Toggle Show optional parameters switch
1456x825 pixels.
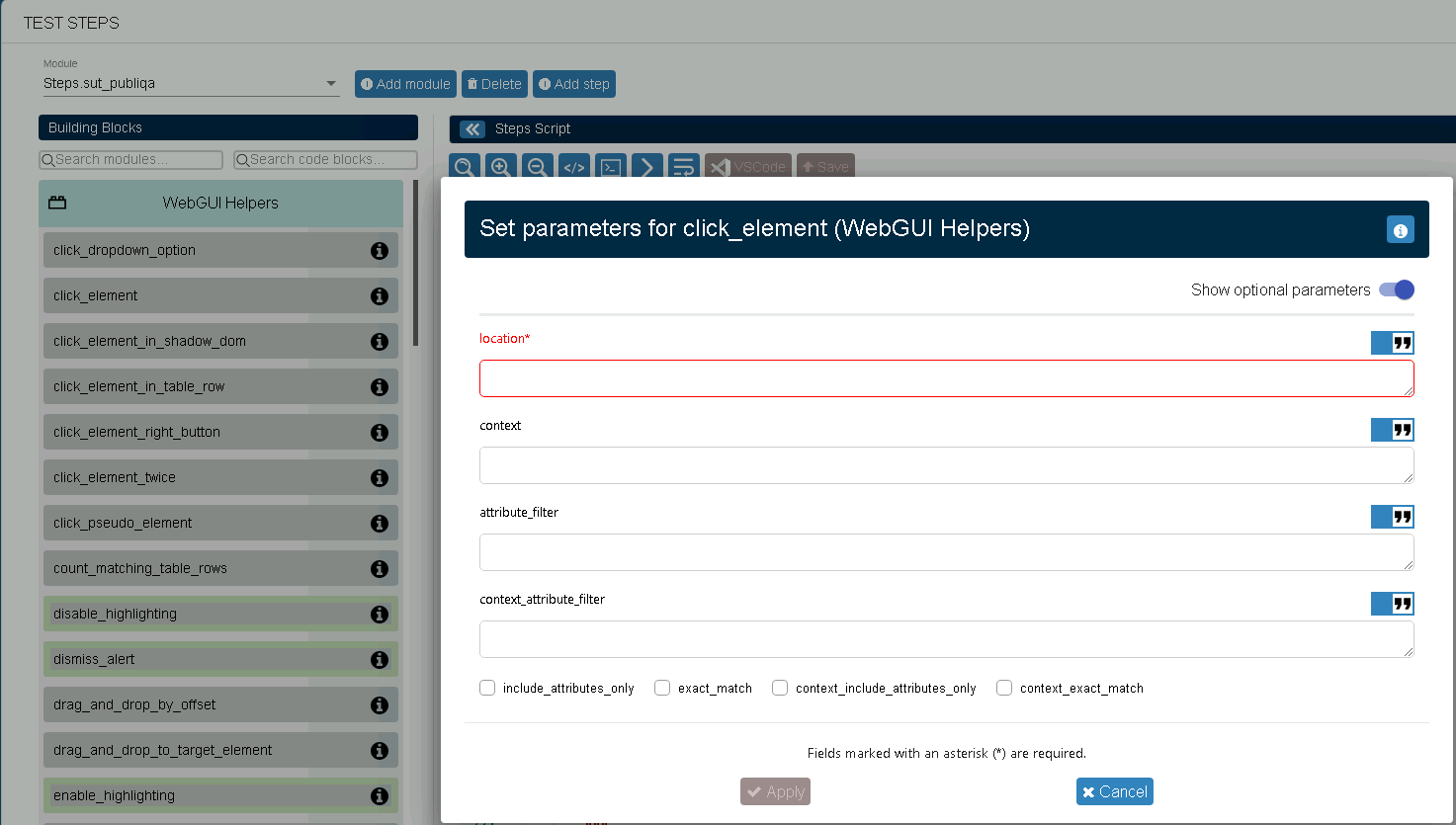pyautogui.click(x=1397, y=289)
